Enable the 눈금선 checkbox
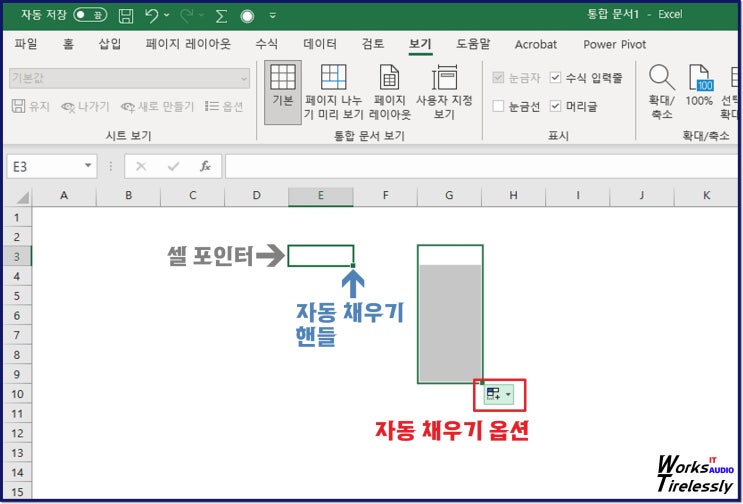Screen dimensions: 743x504 pyautogui.click(x=498, y=106)
